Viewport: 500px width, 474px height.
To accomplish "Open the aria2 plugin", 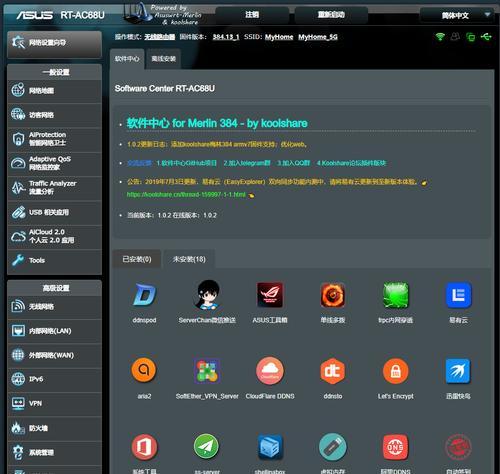I will point(144,370).
